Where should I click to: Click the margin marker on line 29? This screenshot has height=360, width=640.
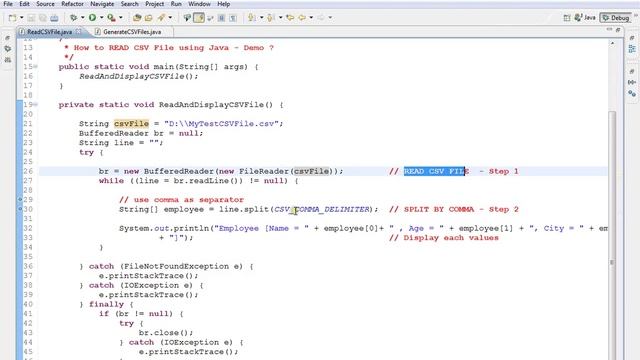(x=20, y=200)
